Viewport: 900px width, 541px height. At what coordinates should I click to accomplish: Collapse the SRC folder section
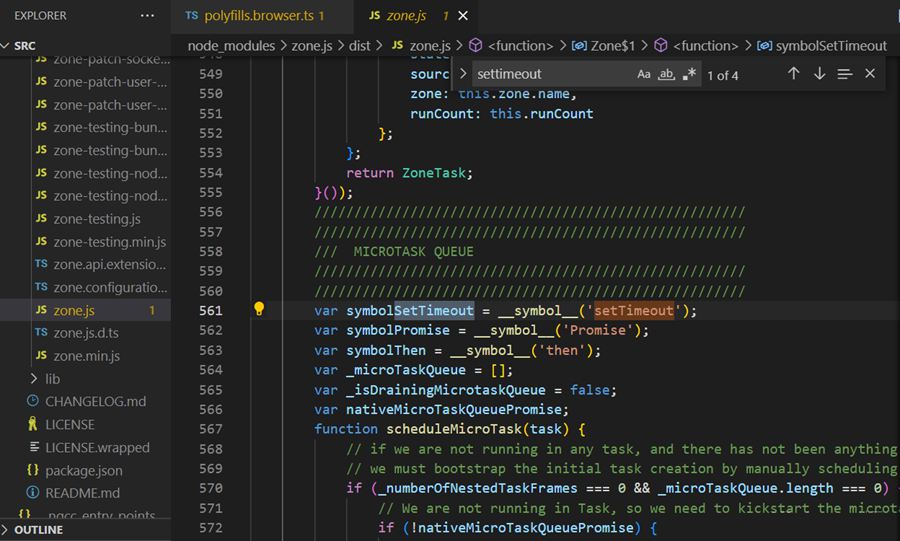click(7, 46)
